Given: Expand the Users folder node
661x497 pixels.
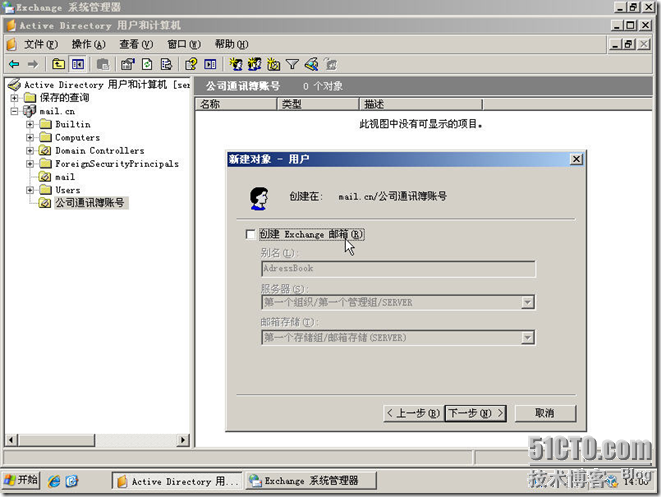Looking at the screenshot, I should tap(30, 190).
